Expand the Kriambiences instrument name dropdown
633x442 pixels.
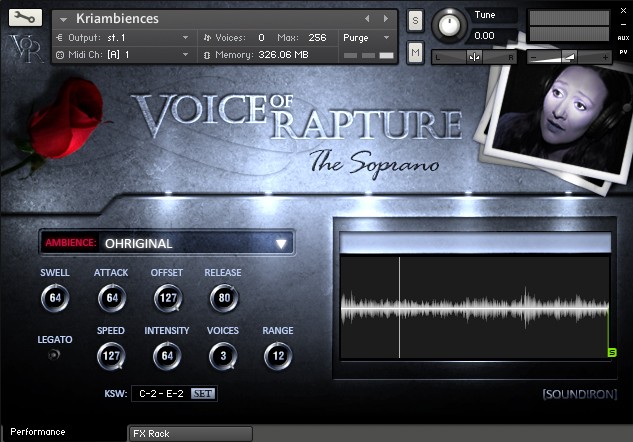63,19
